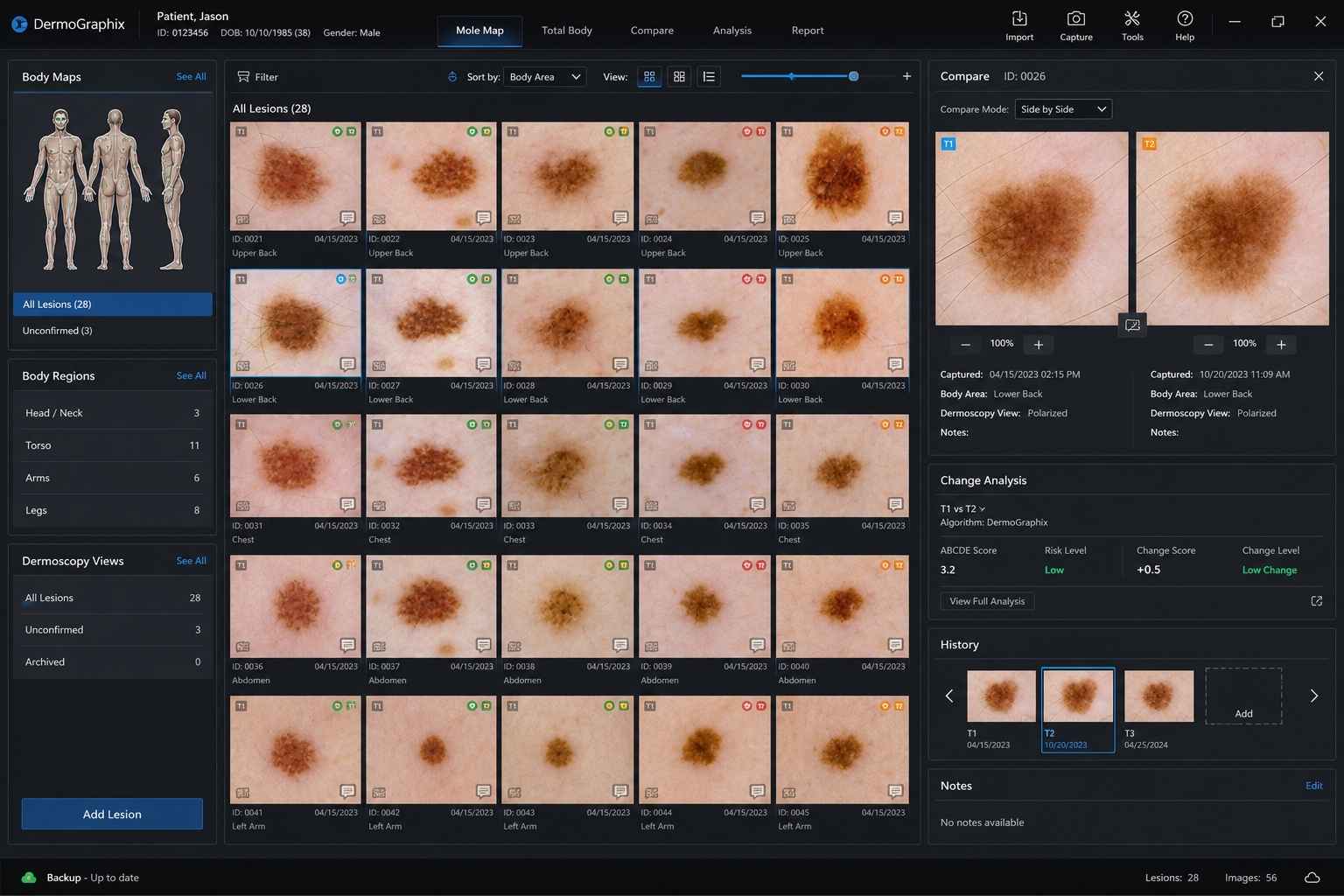This screenshot has height=896, width=1344.
Task: Select the Head / Neck region row
Action: (x=113, y=413)
